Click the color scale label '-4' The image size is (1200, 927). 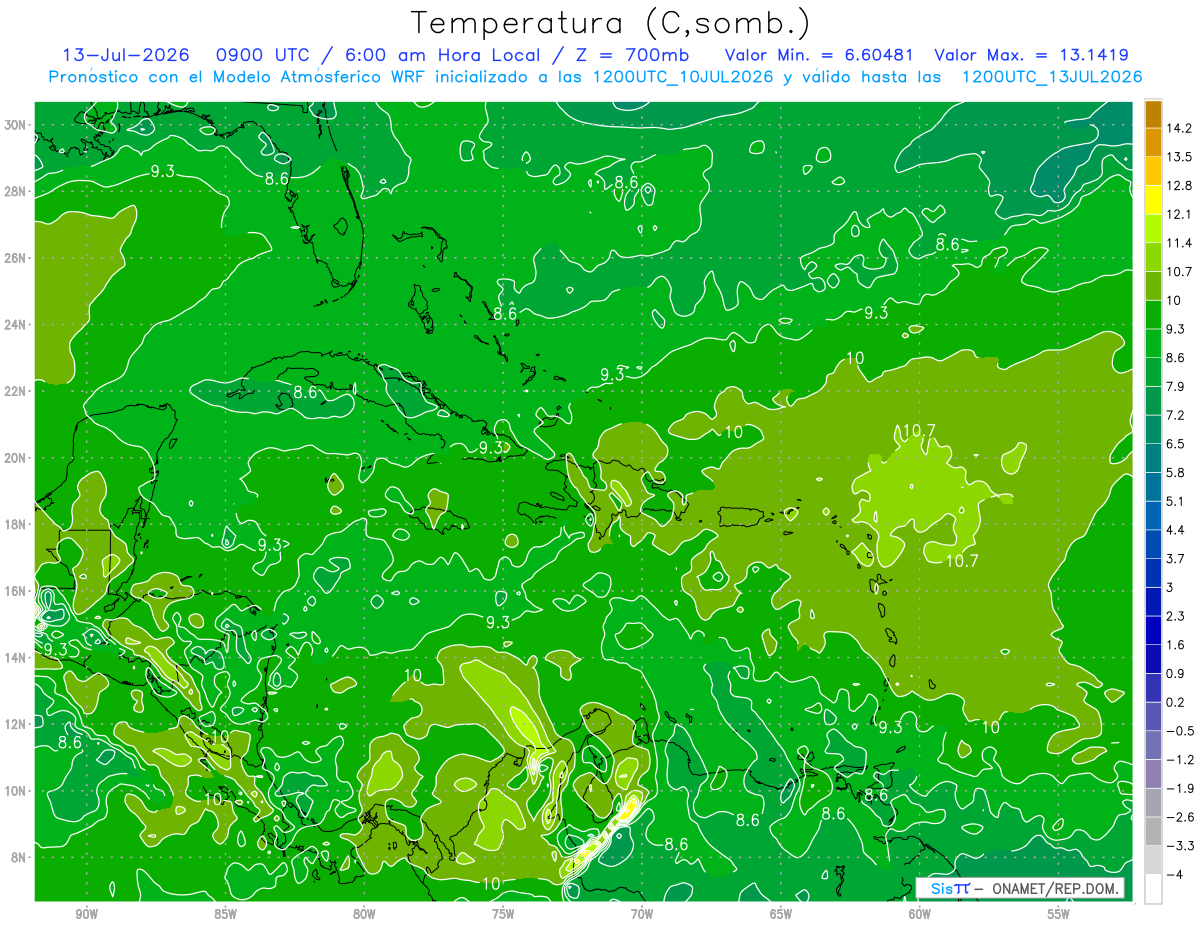pyautogui.click(x=1175, y=875)
